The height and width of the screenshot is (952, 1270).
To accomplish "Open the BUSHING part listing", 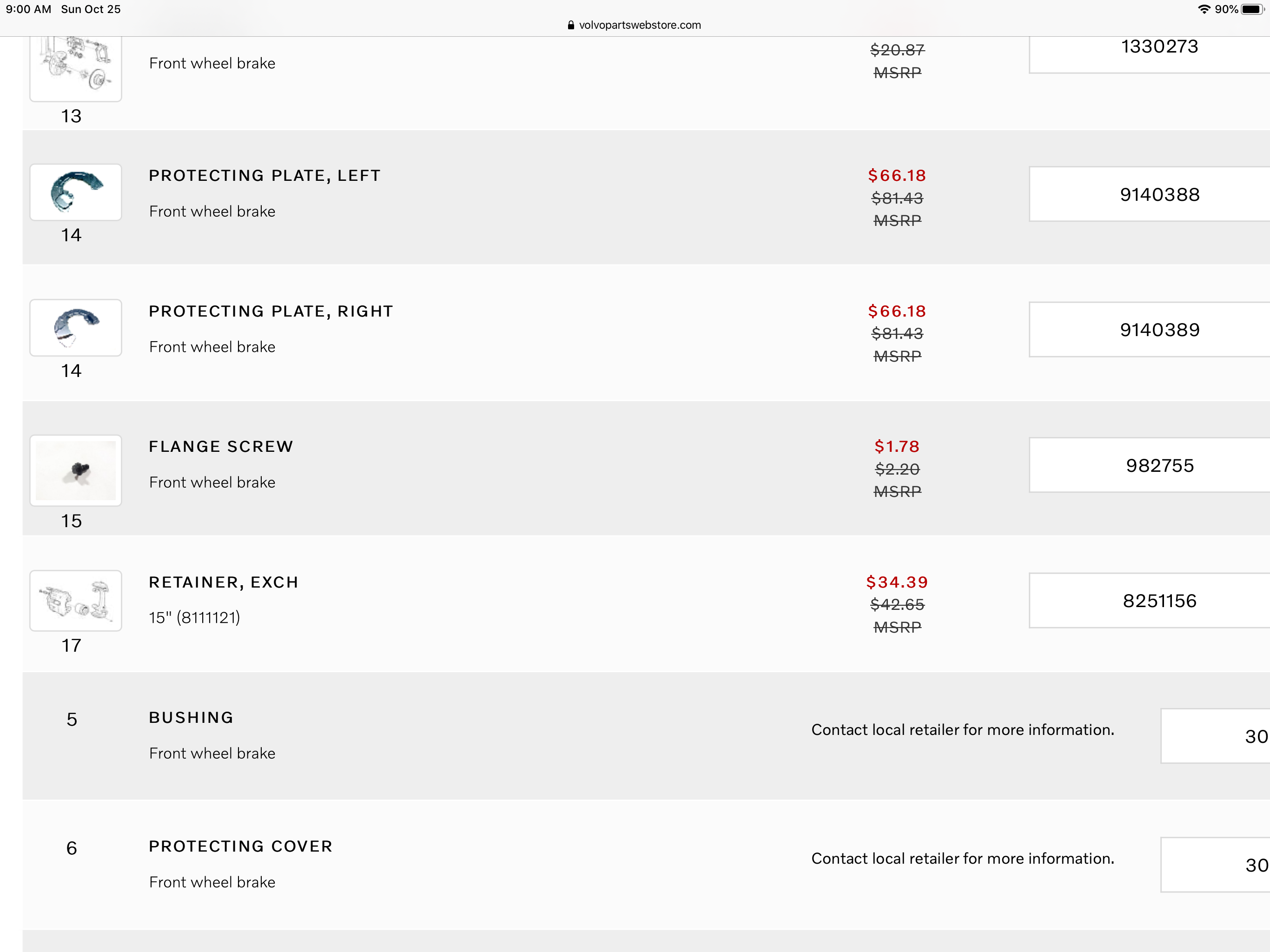I will (191, 718).
